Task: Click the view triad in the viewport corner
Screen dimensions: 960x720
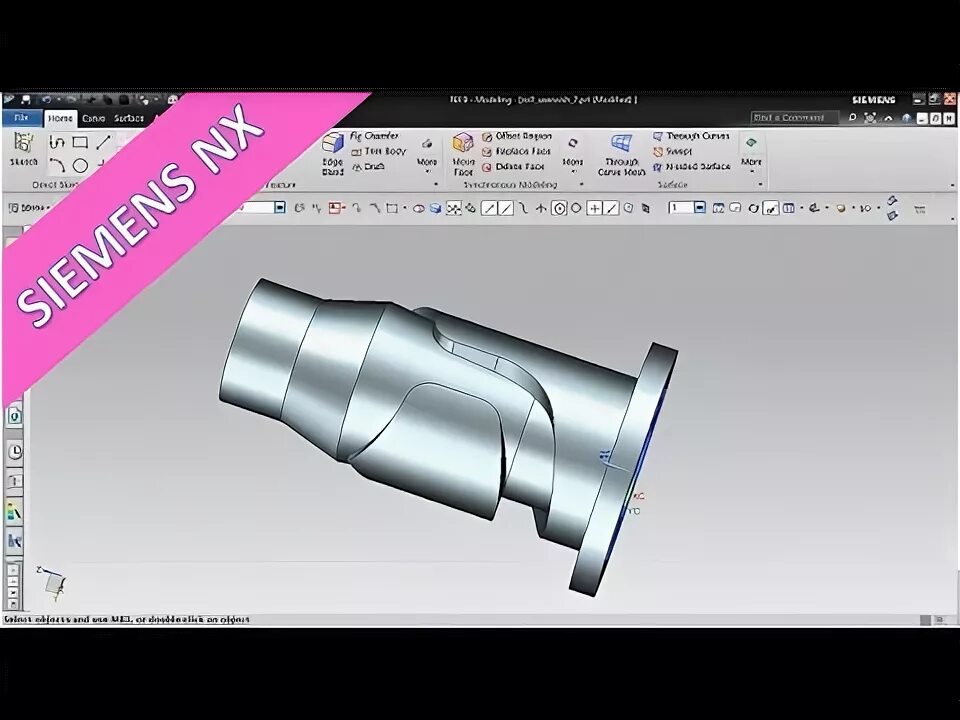Action: point(51,581)
